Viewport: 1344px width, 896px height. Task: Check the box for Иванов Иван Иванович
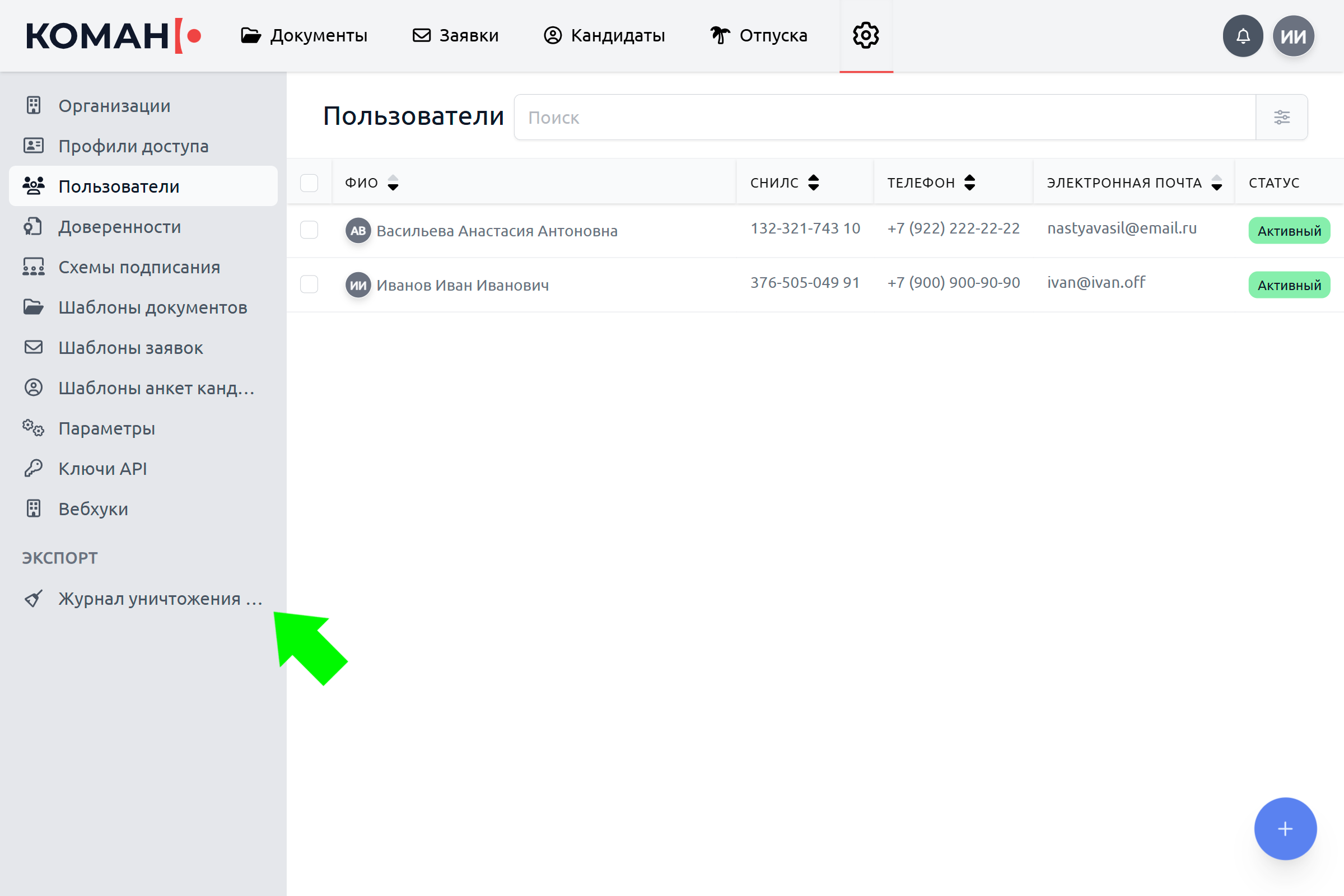309,284
